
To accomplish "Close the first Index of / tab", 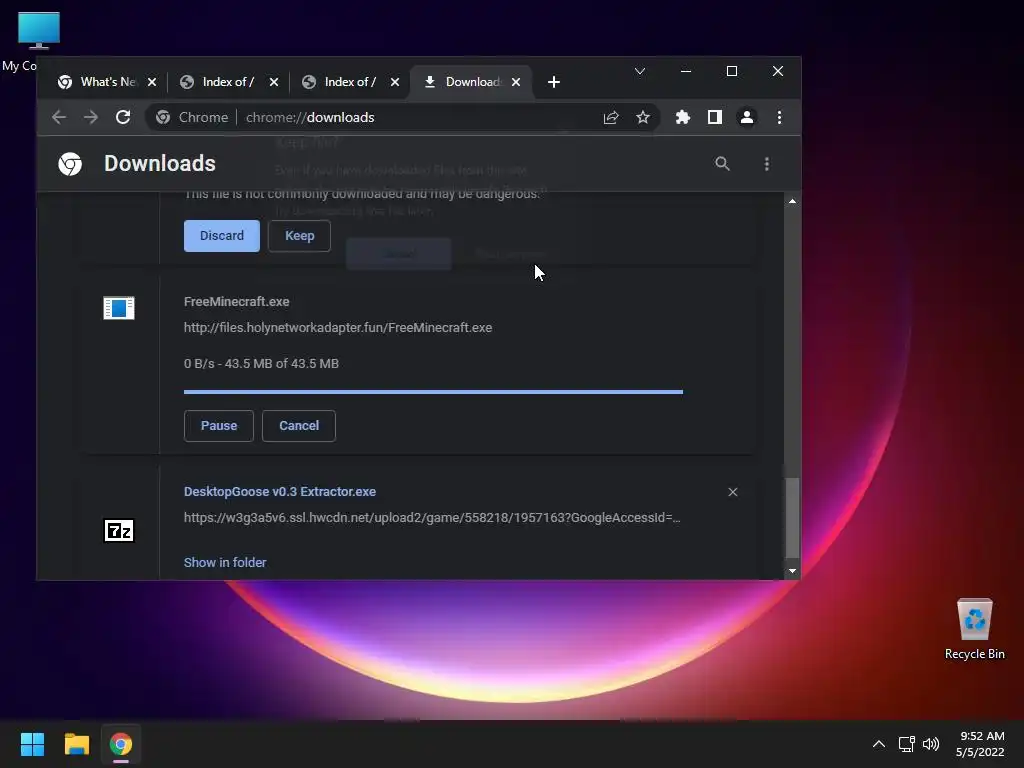I will 274,82.
